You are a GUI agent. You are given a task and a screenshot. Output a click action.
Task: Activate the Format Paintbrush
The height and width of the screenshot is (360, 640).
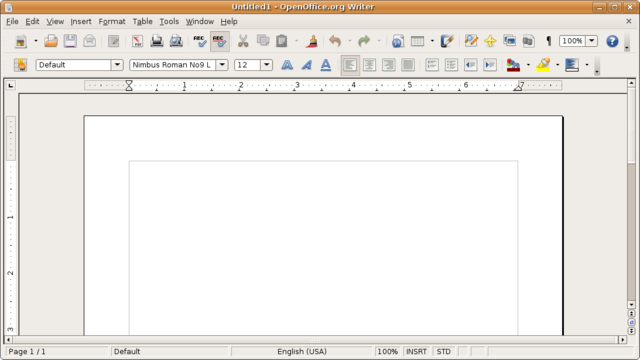[x=312, y=41]
